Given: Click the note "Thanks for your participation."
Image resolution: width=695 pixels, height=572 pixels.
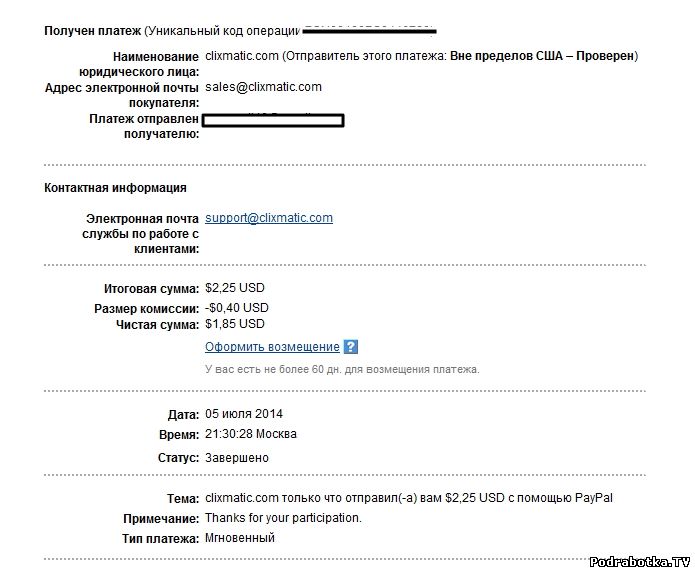Looking at the screenshot, I should (283, 518).
